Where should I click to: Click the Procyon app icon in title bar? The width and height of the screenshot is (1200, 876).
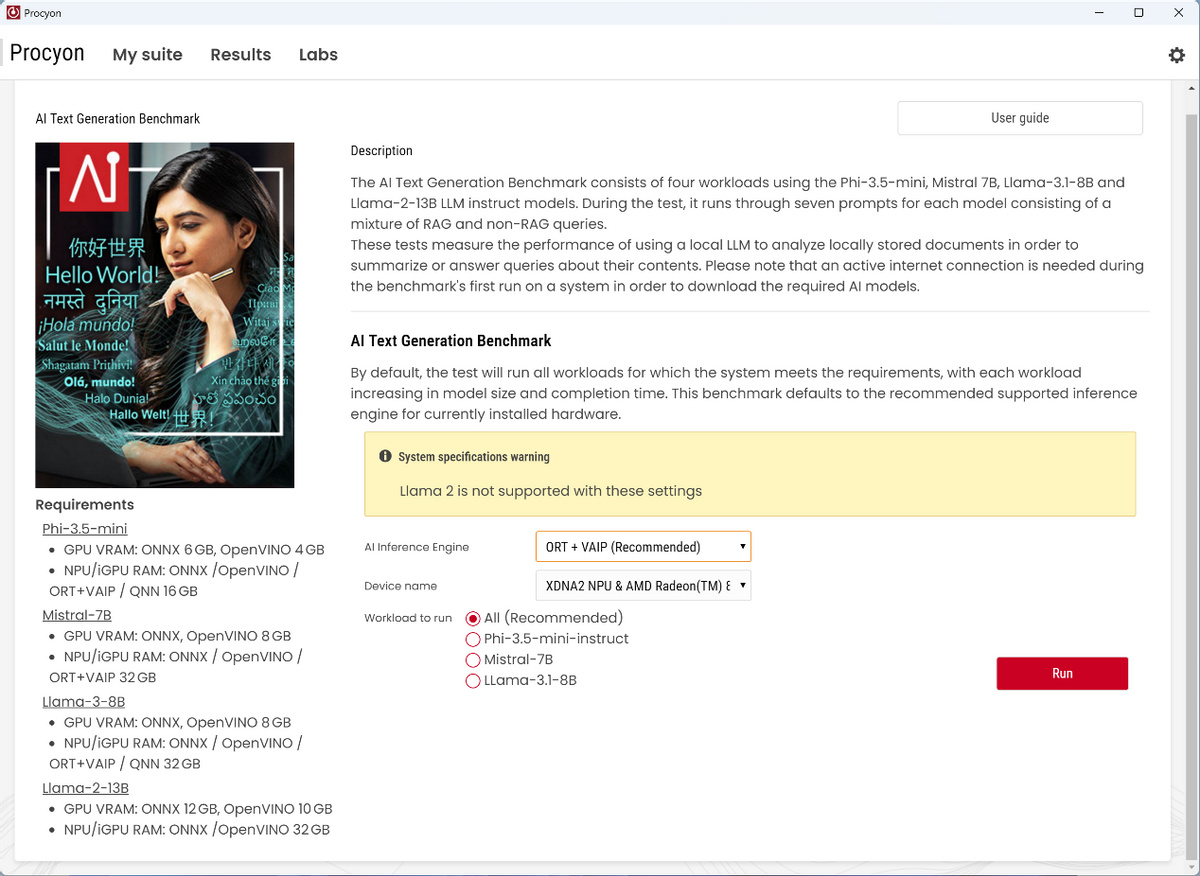pyautogui.click(x=13, y=12)
